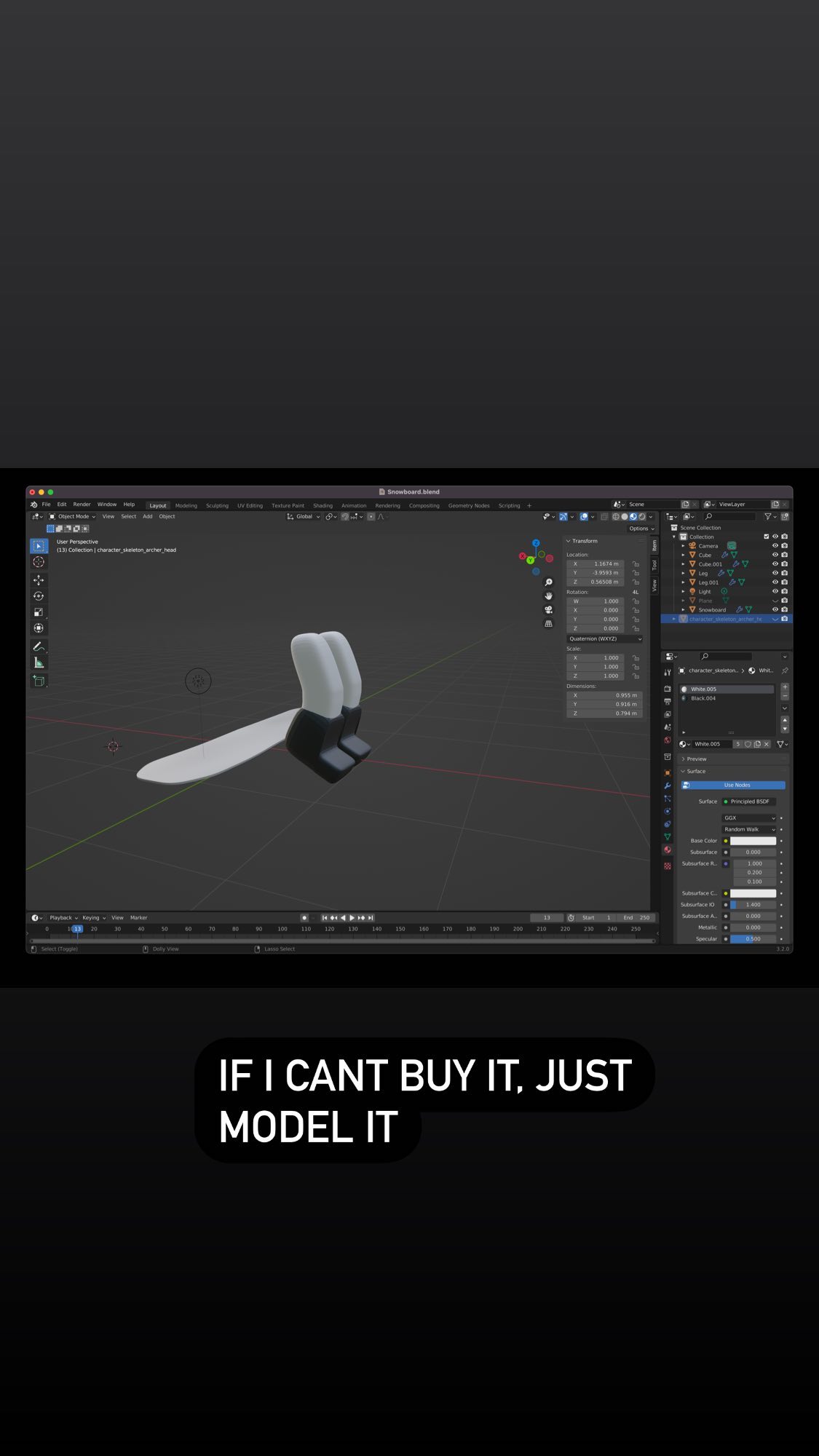Open the Physics properties tab icon
This screenshot has height=1456, width=819.
pyautogui.click(x=668, y=811)
